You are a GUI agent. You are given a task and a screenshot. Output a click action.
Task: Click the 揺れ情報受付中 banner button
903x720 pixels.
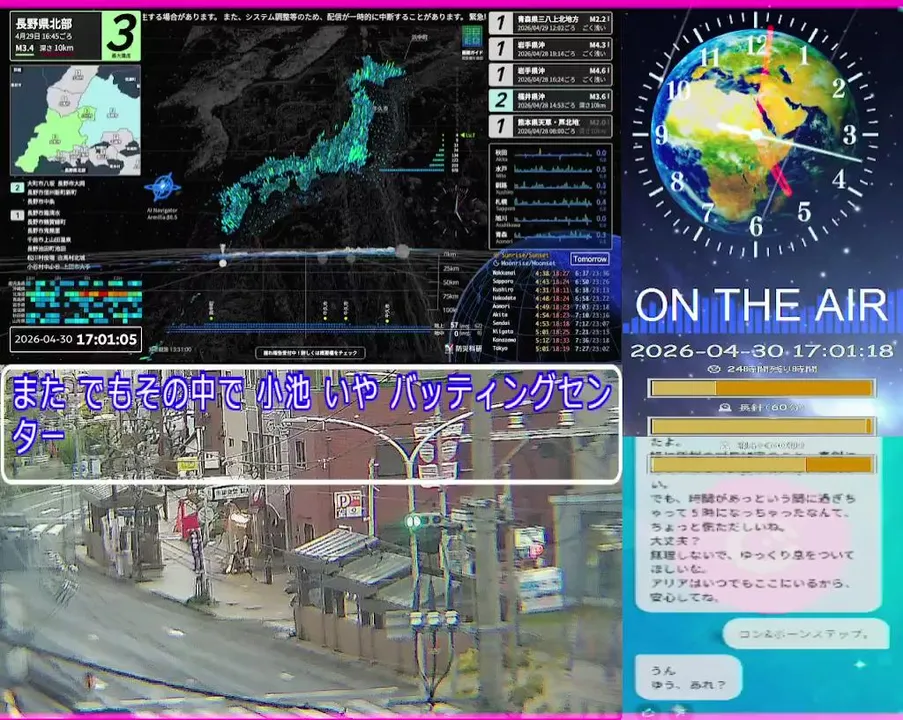310,353
